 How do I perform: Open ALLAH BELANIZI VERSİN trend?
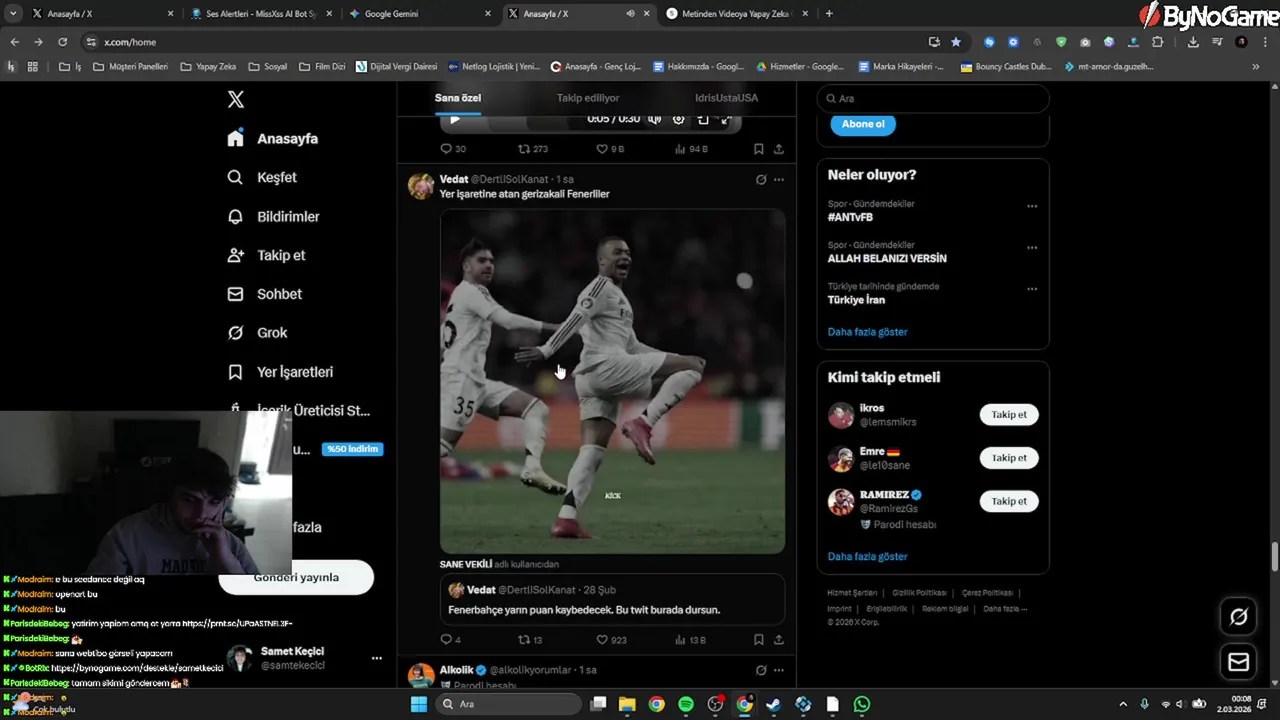pyautogui.click(x=887, y=258)
